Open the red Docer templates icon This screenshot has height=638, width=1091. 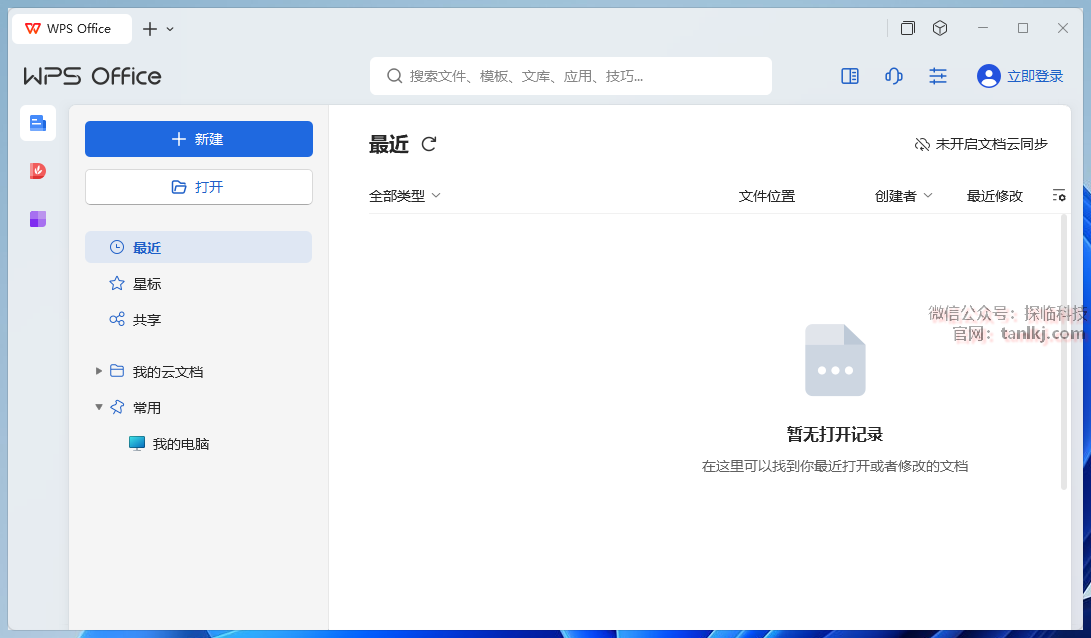coord(38,171)
